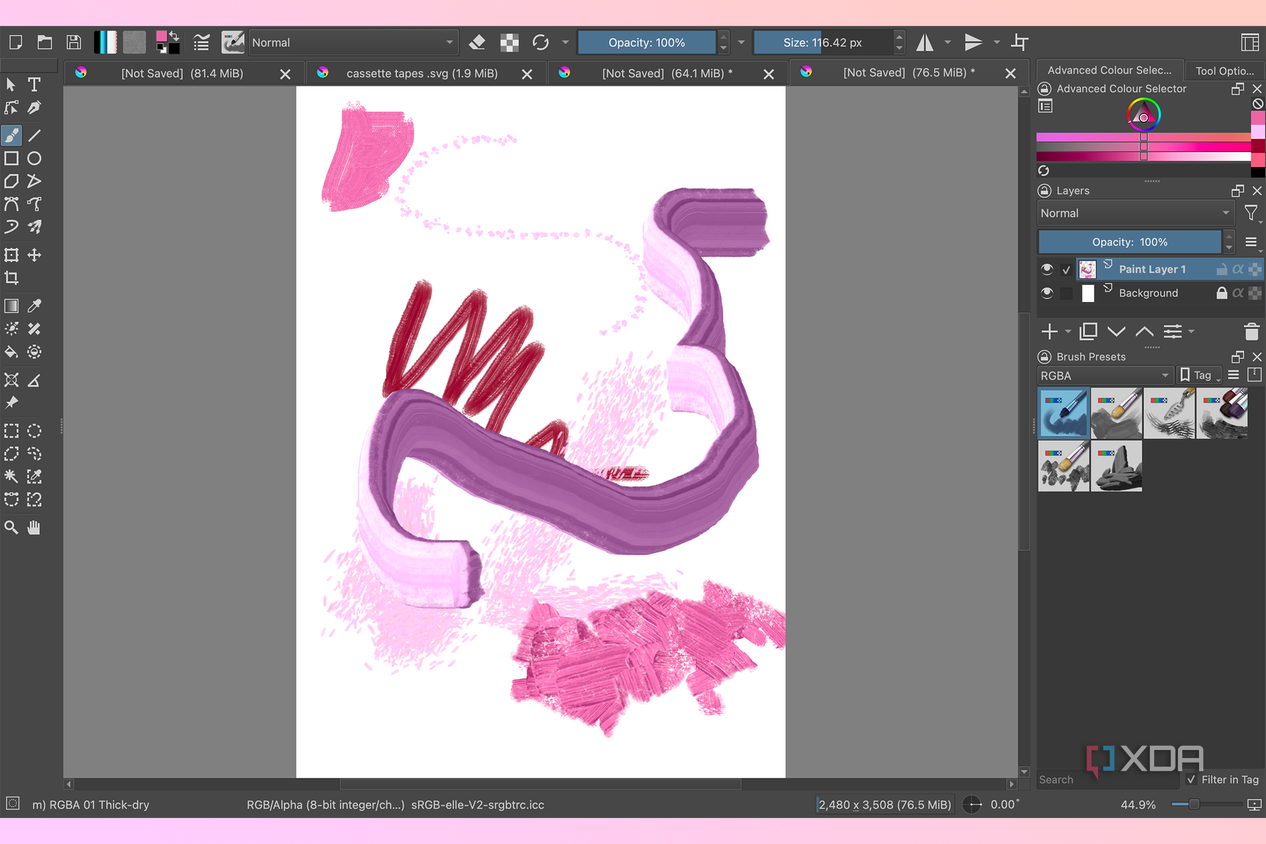Open the RGBA brush tag dropdown
Screen dimensions: 1266x844
click(x=1105, y=375)
